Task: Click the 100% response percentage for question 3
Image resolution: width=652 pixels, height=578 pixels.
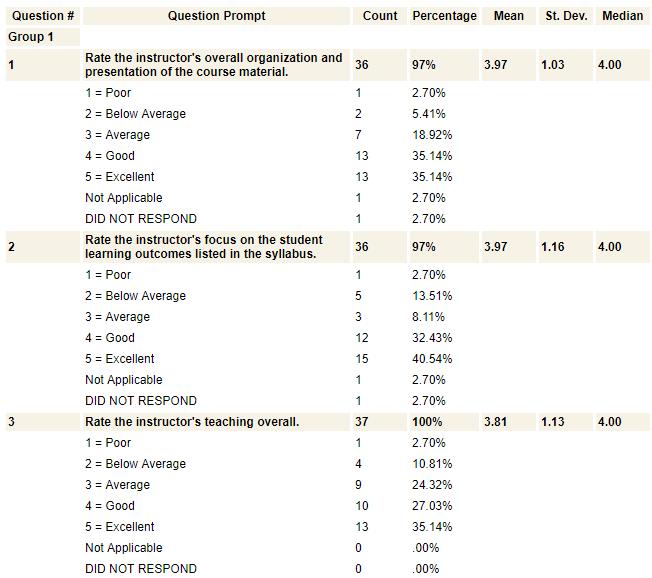Action: pos(424,422)
